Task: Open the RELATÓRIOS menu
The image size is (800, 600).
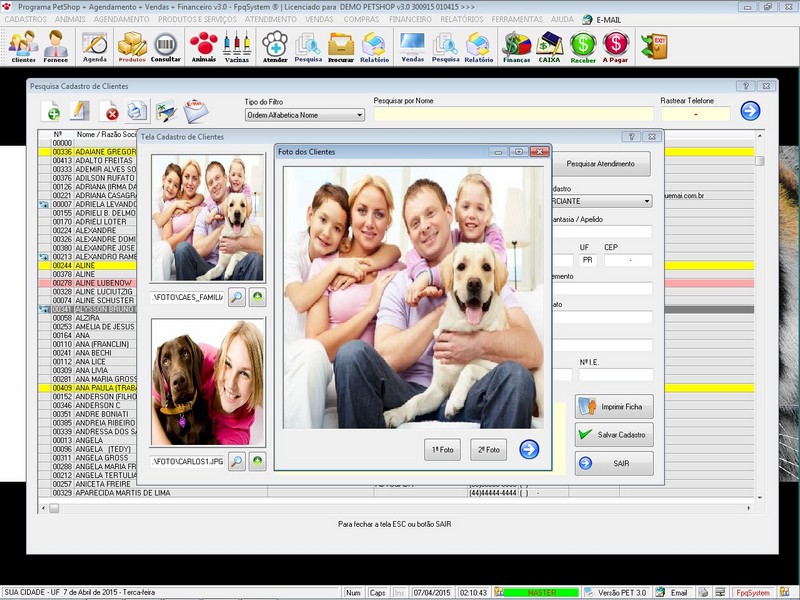Action: coord(462,19)
